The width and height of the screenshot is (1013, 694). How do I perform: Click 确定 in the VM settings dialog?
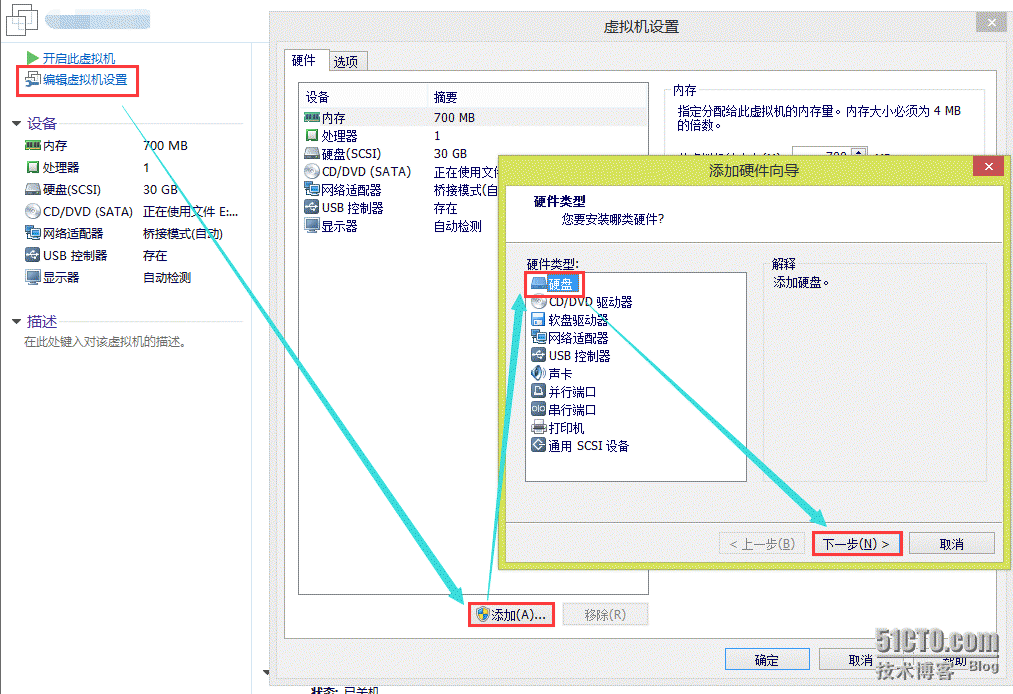coord(767,660)
